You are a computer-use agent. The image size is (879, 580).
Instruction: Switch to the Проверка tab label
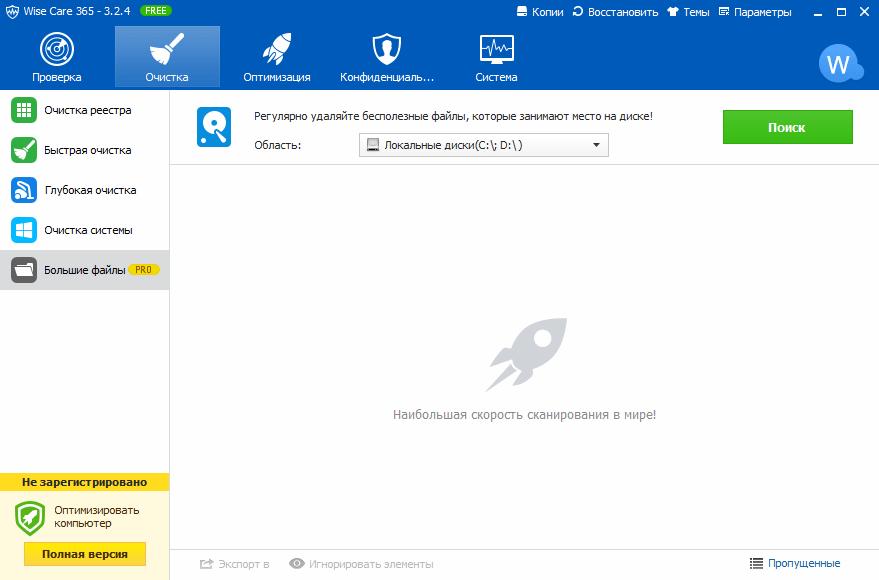click(57, 77)
